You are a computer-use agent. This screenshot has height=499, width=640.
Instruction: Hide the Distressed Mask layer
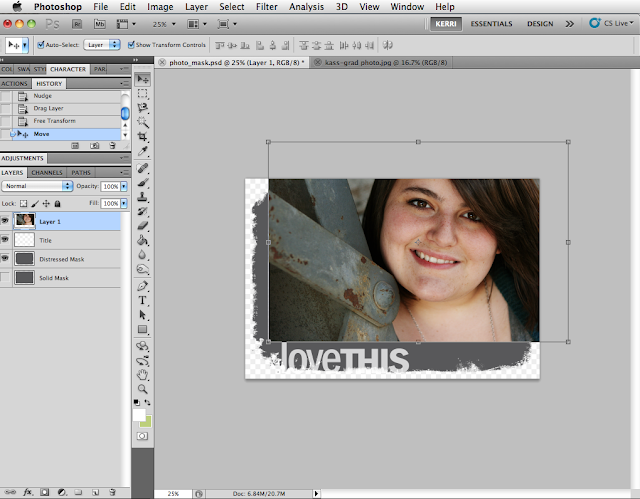click(x=6, y=259)
